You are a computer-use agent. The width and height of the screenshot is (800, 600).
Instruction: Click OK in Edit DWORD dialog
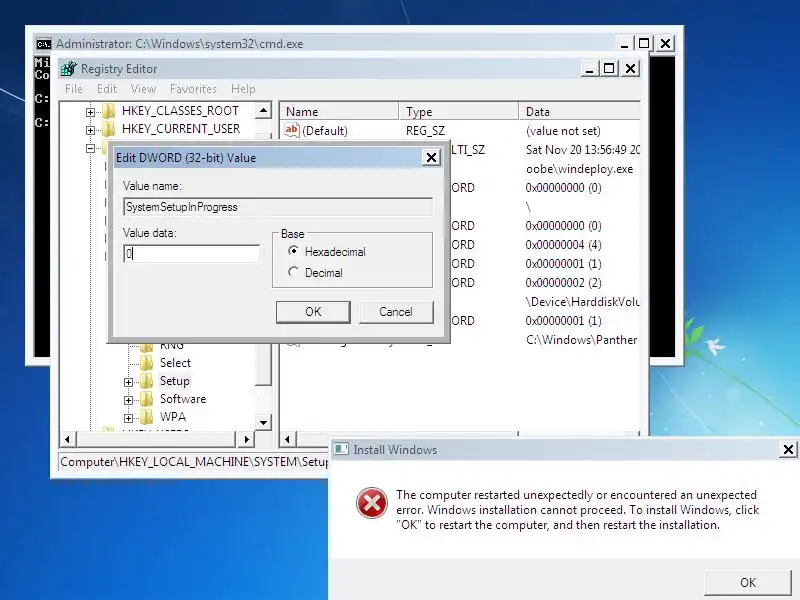(313, 312)
